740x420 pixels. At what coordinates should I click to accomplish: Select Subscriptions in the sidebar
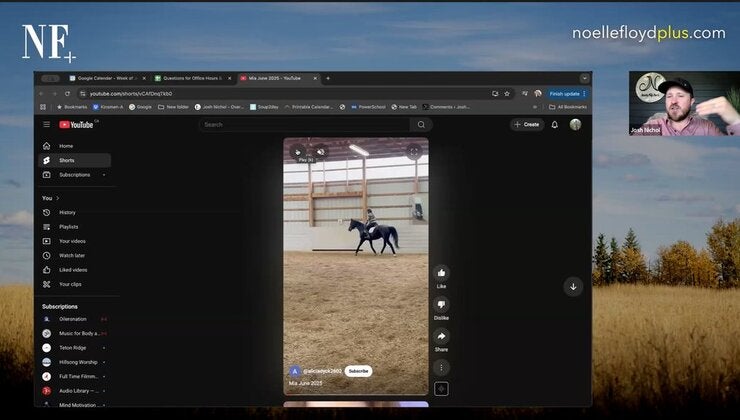coord(75,175)
